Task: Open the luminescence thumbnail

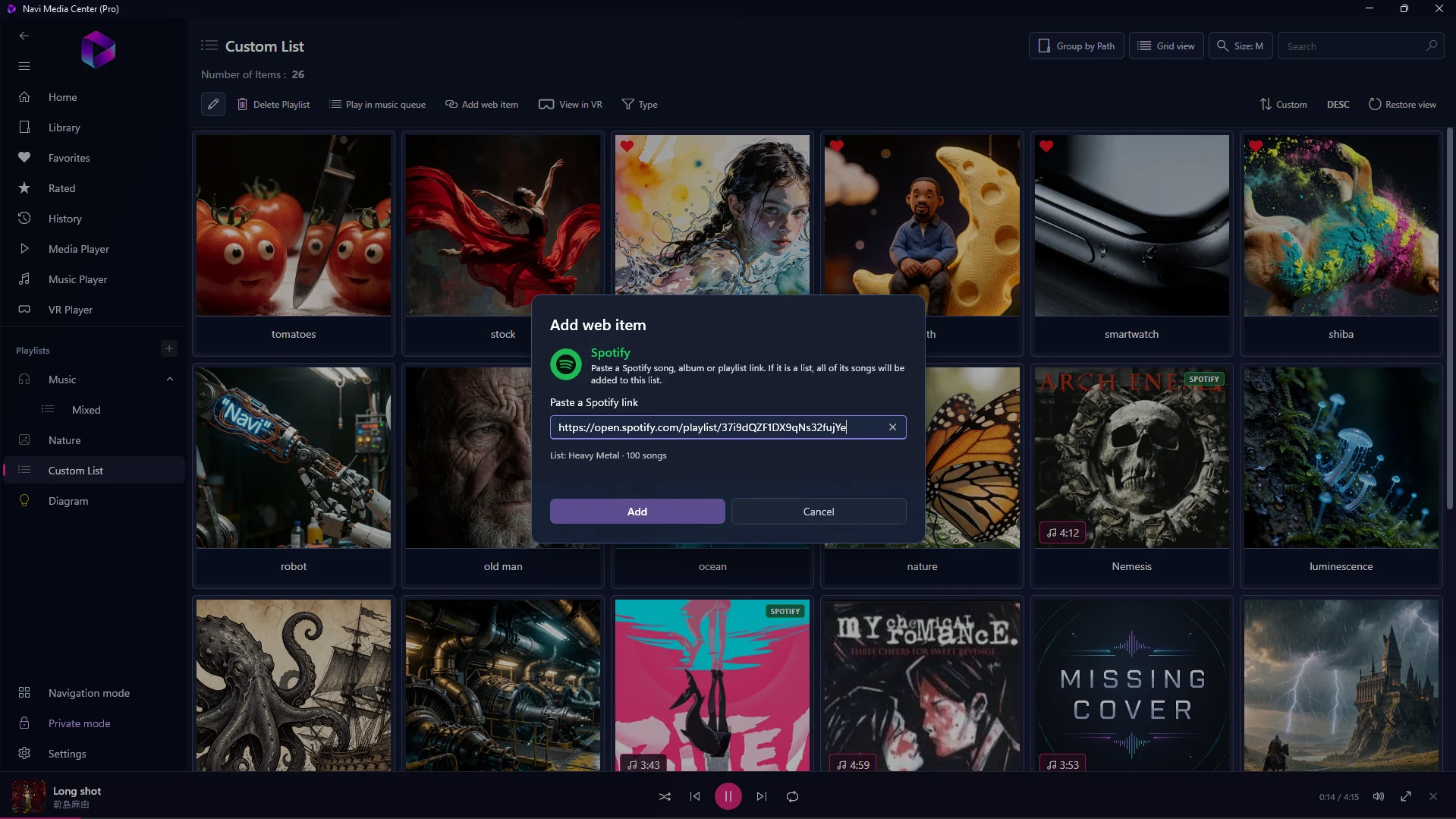Action: pos(1341,458)
